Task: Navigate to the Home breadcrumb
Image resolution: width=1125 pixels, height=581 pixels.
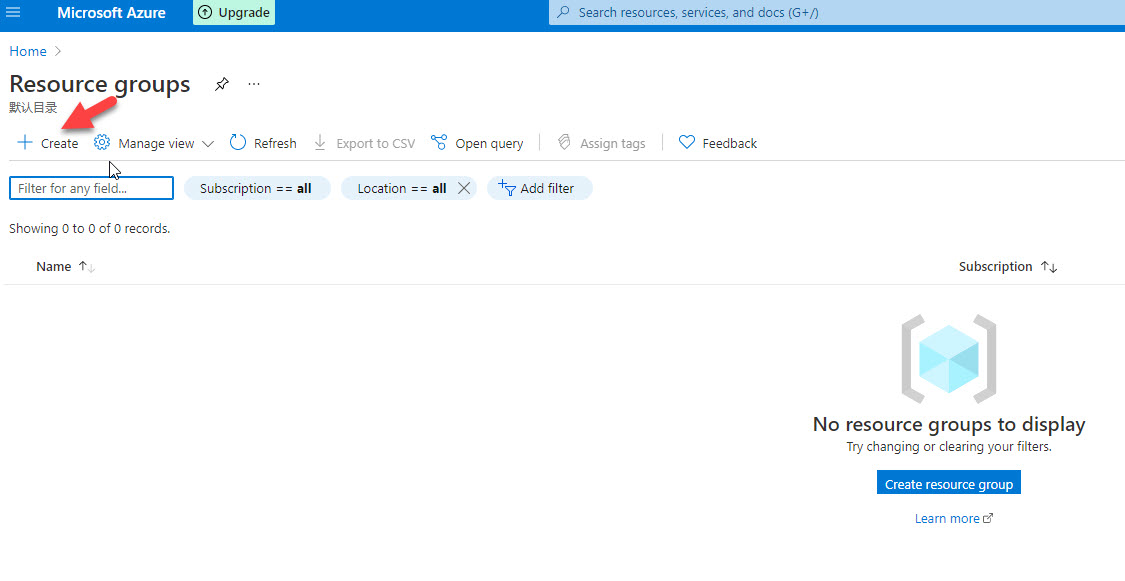Action: pyautogui.click(x=28, y=51)
